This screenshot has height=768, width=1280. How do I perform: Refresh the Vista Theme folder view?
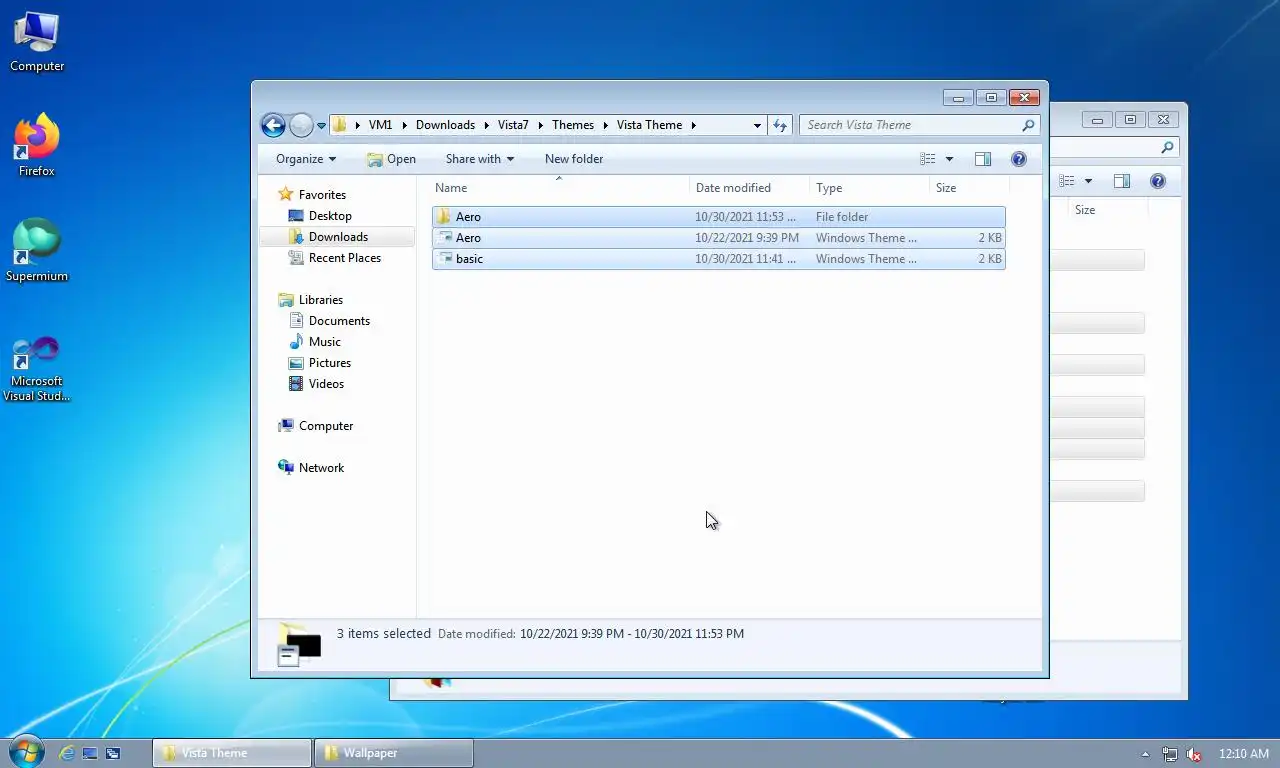pos(780,125)
